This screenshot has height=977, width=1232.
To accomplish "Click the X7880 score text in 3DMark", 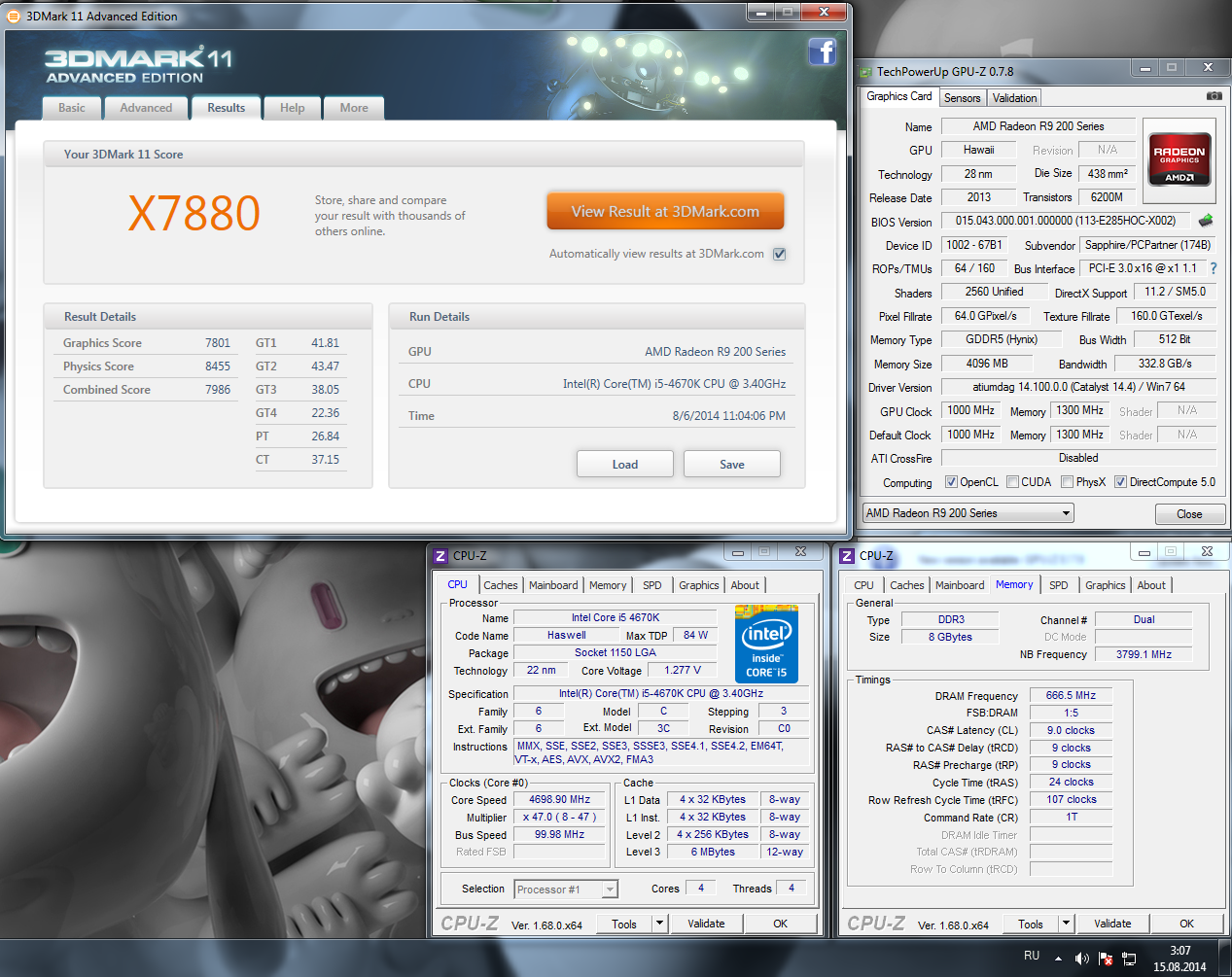I will [x=194, y=213].
